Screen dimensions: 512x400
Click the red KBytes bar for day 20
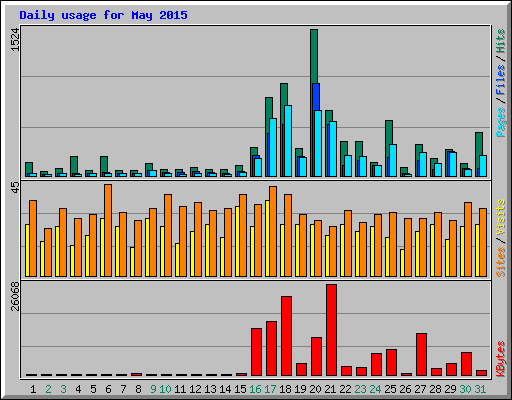click(x=316, y=357)
